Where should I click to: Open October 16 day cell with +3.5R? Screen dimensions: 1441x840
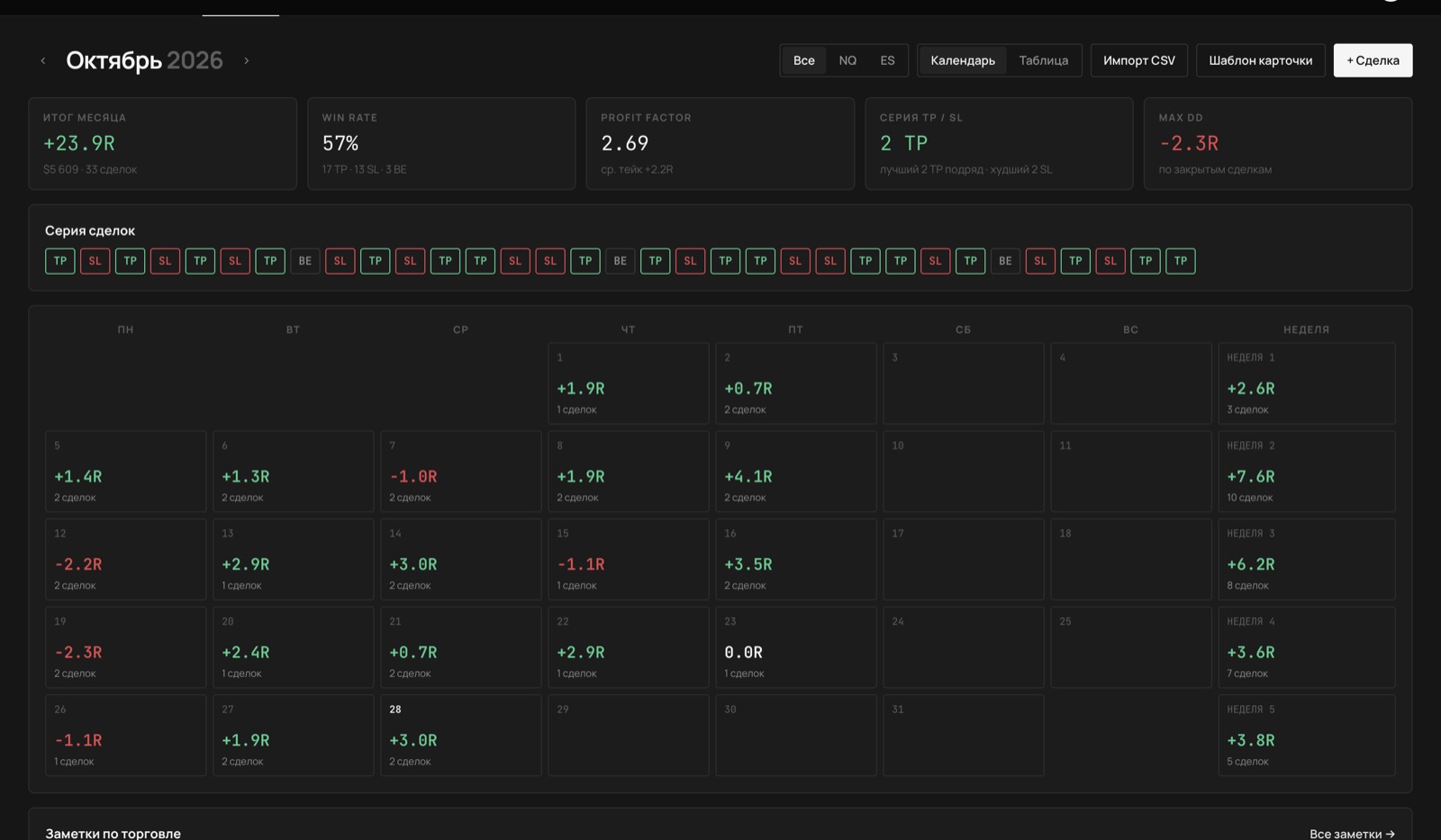[x=796, y=559]
